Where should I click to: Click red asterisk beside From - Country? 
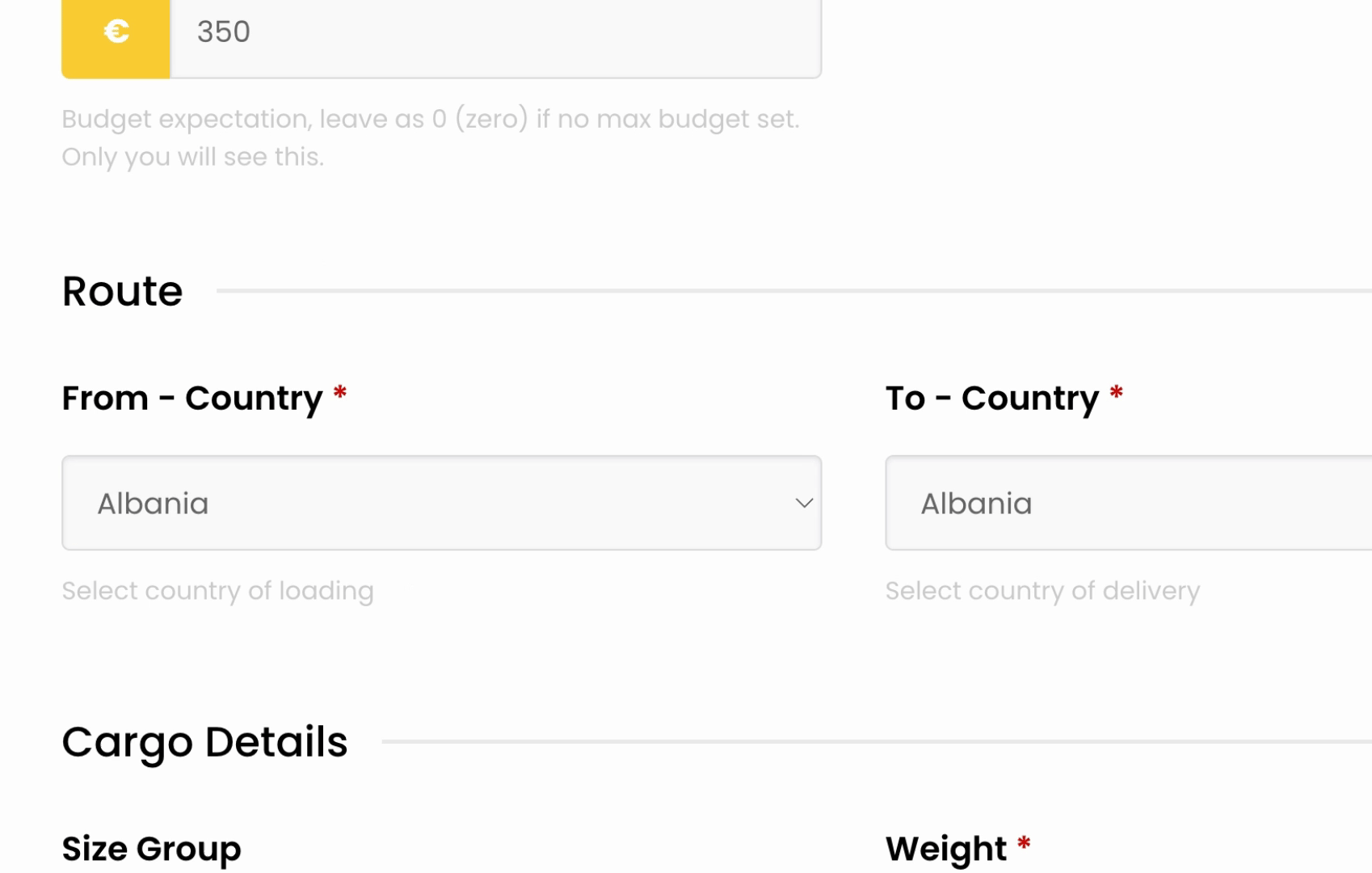[x=340, y=393]
